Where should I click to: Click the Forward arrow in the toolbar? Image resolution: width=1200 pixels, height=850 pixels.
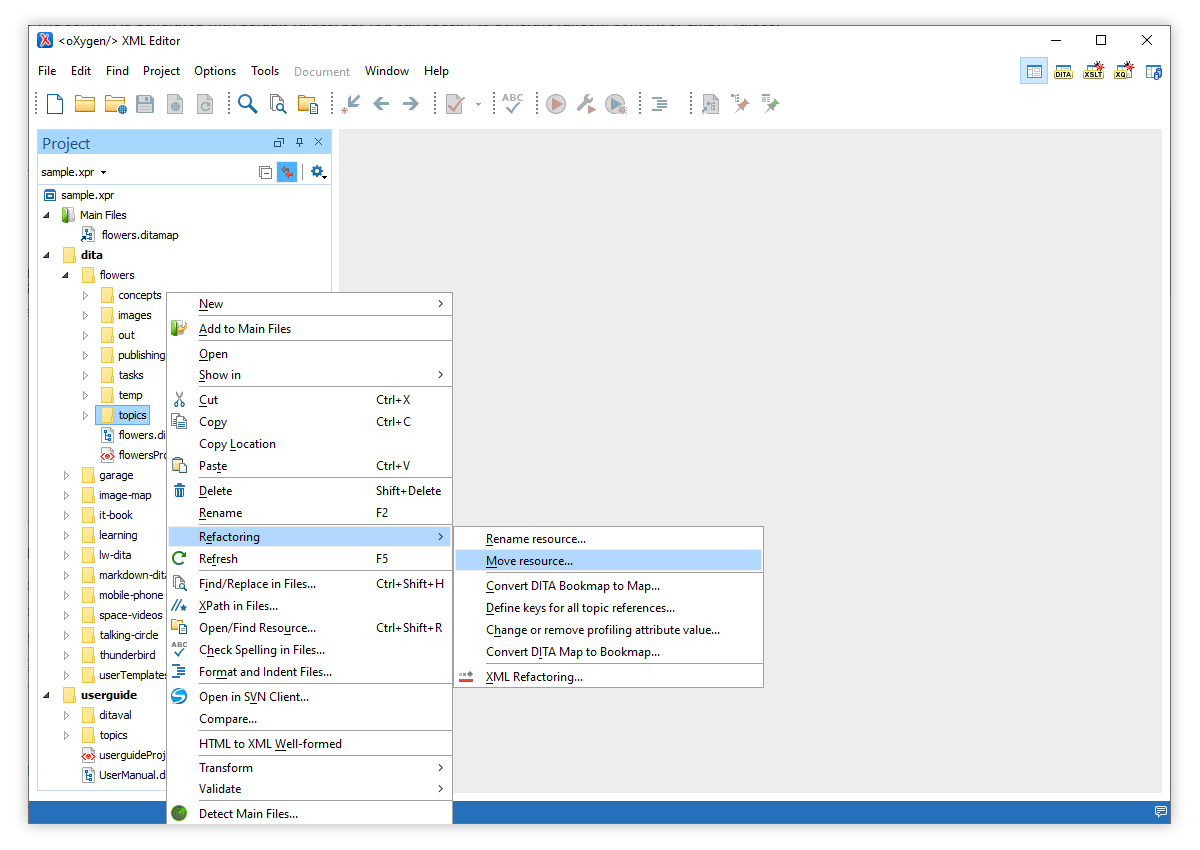[x=410, y=104]
